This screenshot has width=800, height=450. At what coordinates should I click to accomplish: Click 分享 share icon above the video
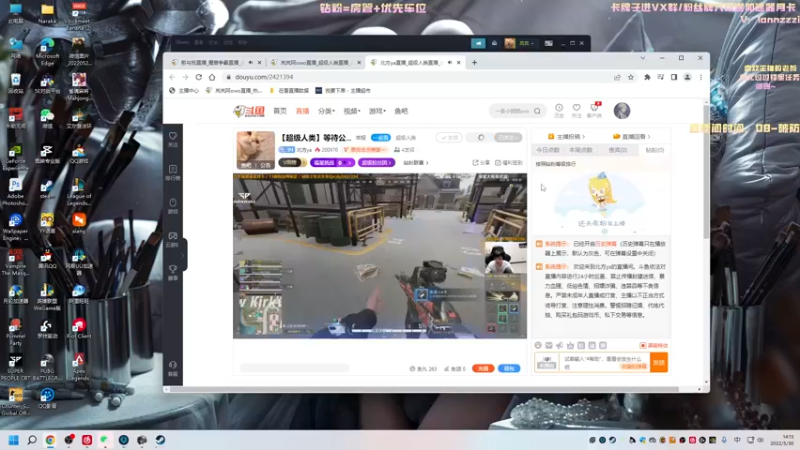pos(481,163)
